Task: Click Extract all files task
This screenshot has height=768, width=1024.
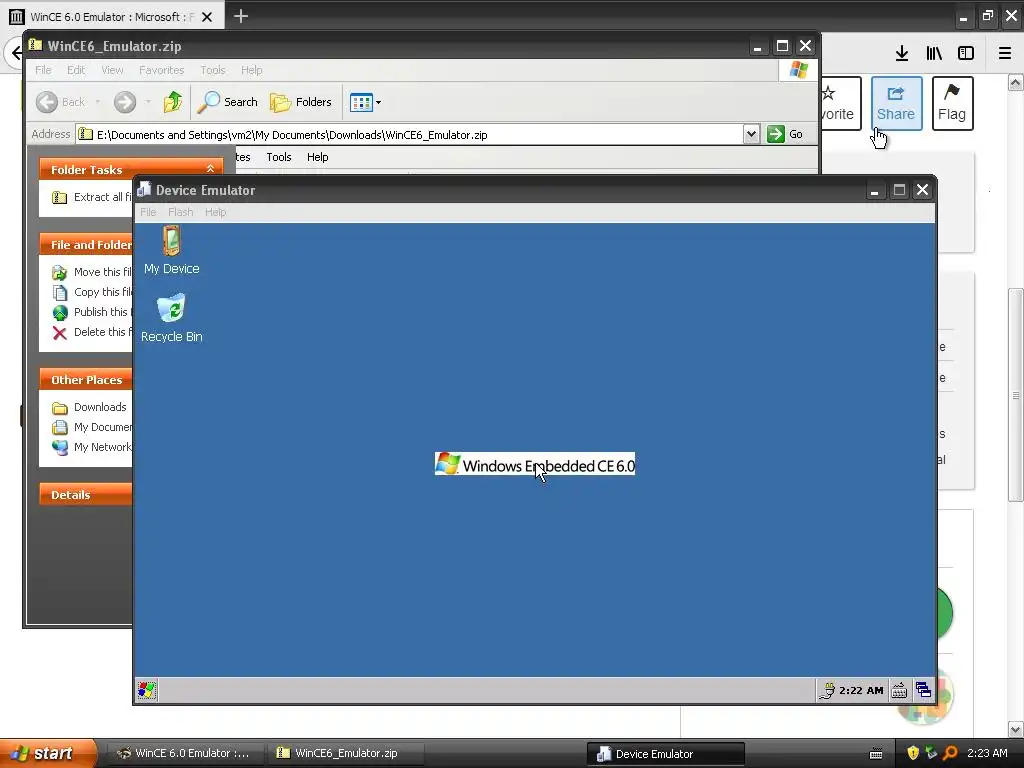Action: pyautogui.click(x=91, y=197)
